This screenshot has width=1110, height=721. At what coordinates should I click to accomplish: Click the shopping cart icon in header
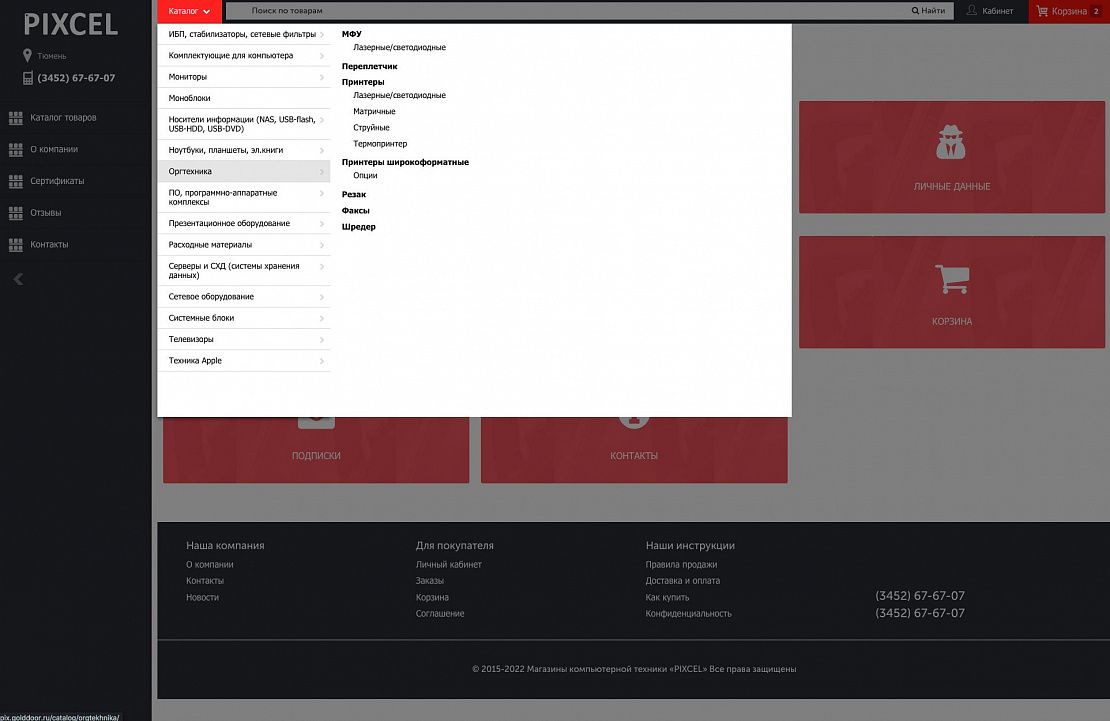(x=1042, y=11)
